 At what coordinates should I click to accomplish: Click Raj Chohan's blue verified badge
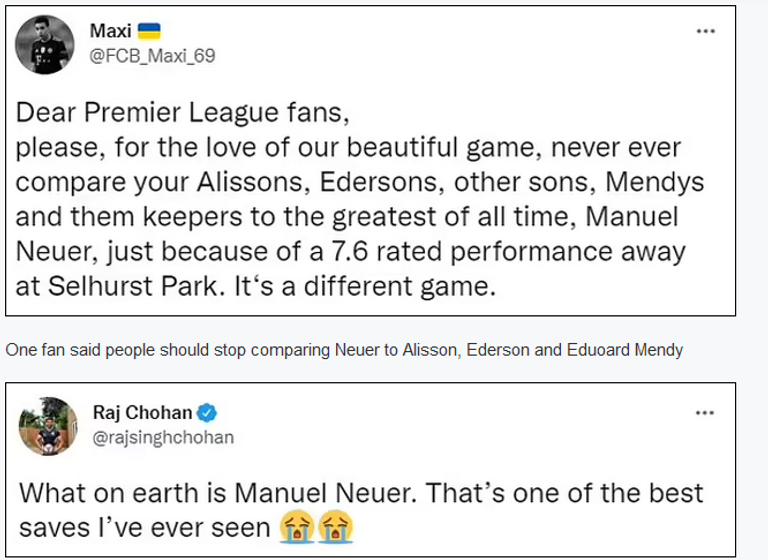pyautogui.click(x=208, y=412)
